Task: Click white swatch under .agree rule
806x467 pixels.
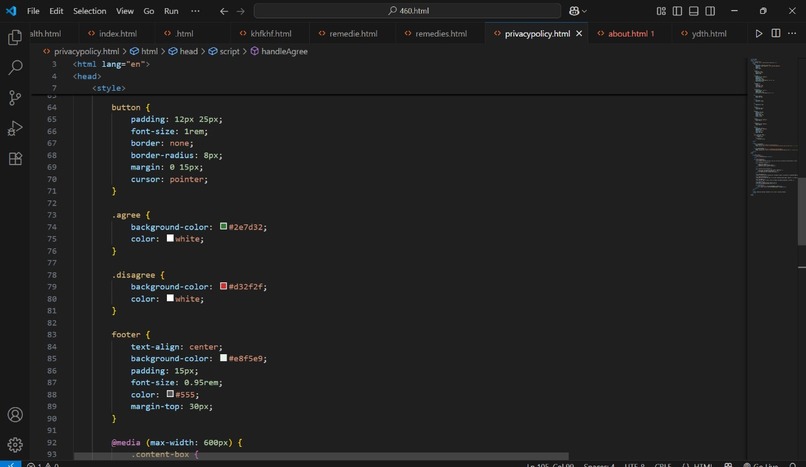Action: 170,238
